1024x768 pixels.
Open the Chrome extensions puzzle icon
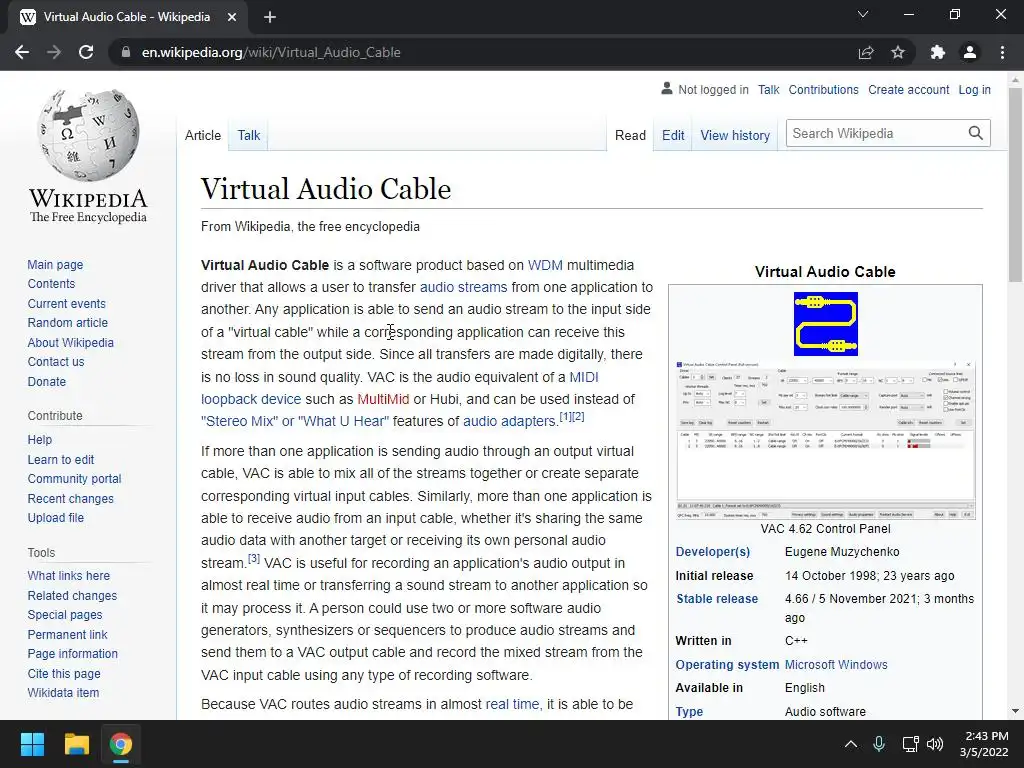tap(938, 52)
